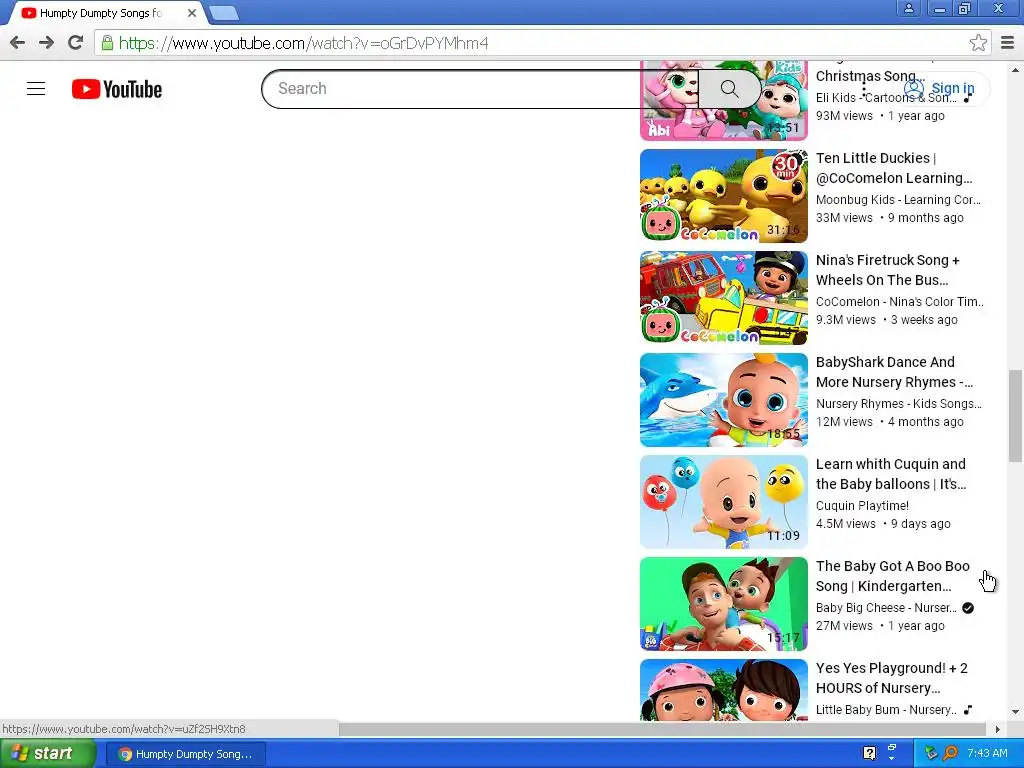The image size is (1024, 768).
Task: Open the Chrome menu icon
Action: (x=1008, y=43)
